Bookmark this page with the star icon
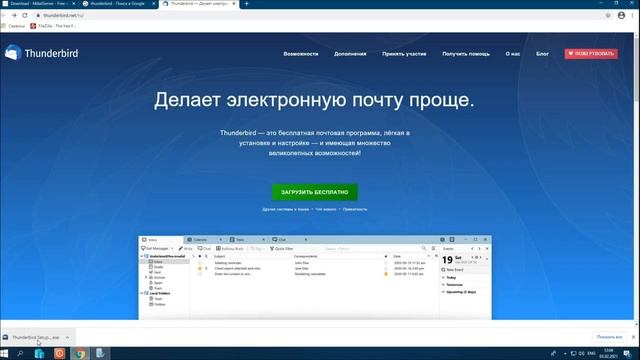 click(x=608, y=15)
